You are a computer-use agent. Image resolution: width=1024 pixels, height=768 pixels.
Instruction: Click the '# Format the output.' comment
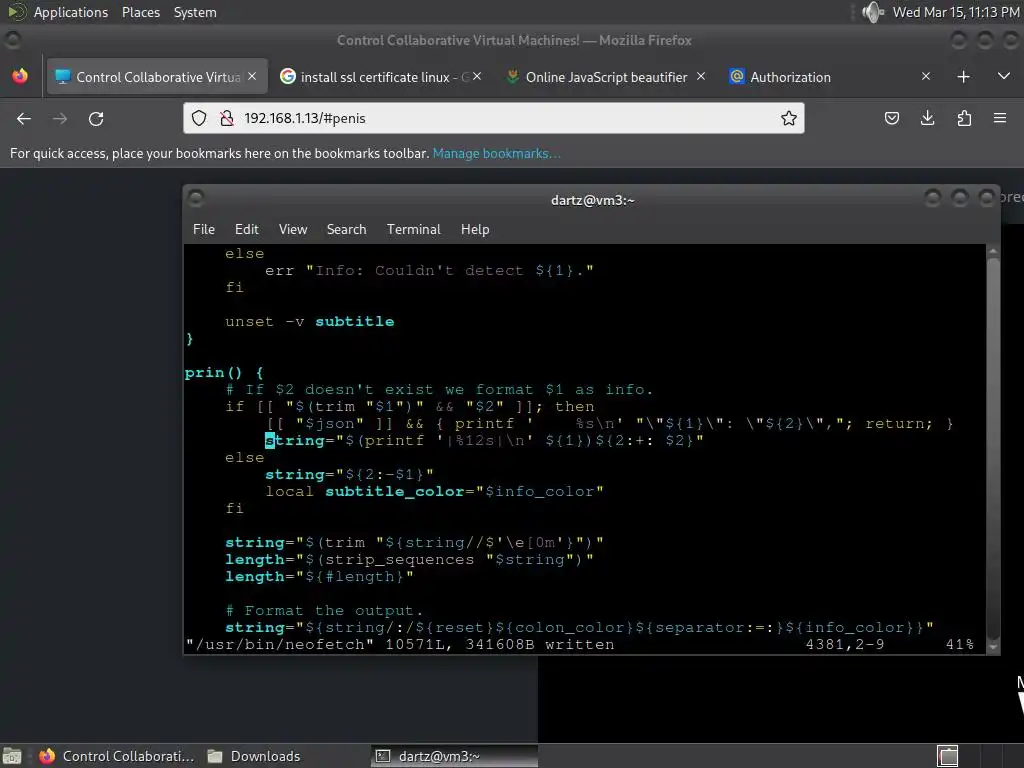(x=324, y=611)
